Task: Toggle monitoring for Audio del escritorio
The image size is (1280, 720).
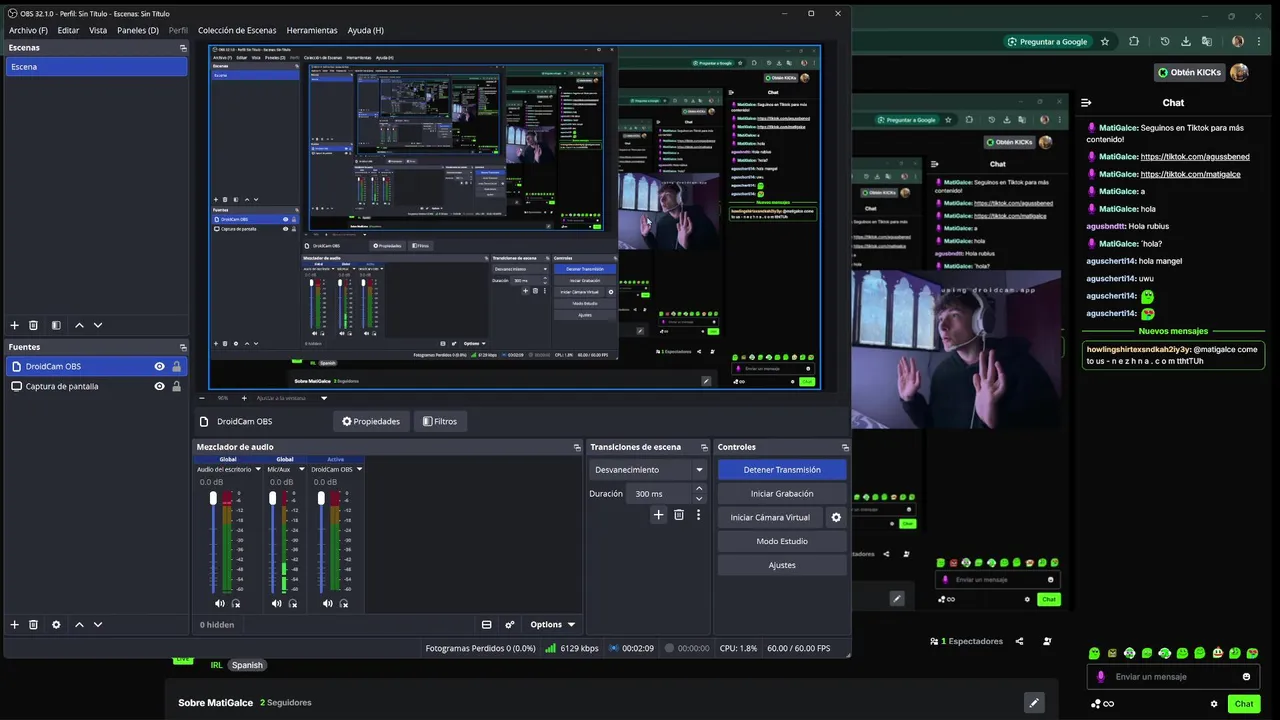Action: [x=236, y=603]
